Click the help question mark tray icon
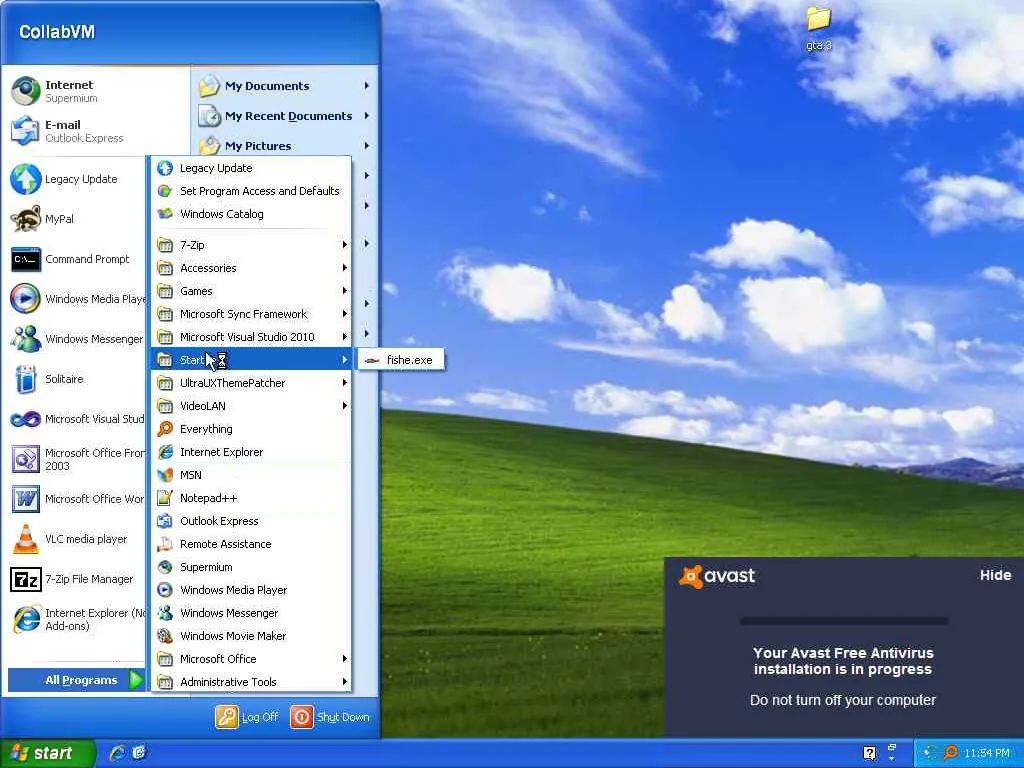The image size is (1024, 768). click(870, 753)
